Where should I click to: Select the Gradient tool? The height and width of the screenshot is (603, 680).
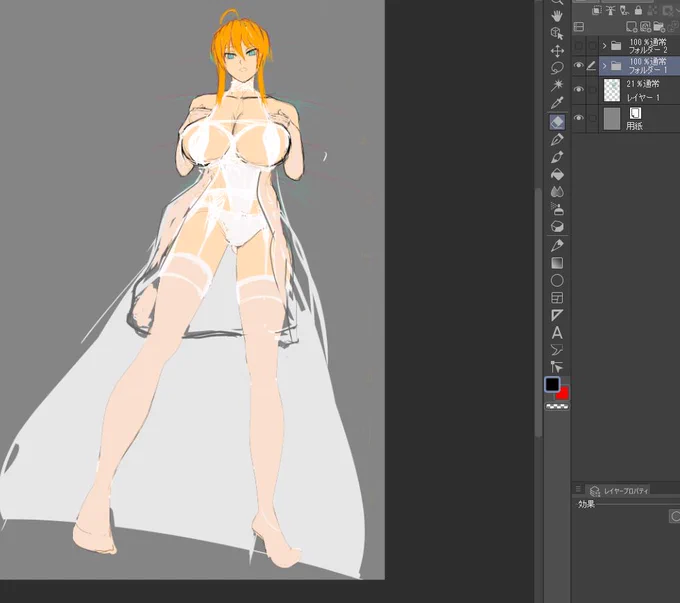pos(557,263)
